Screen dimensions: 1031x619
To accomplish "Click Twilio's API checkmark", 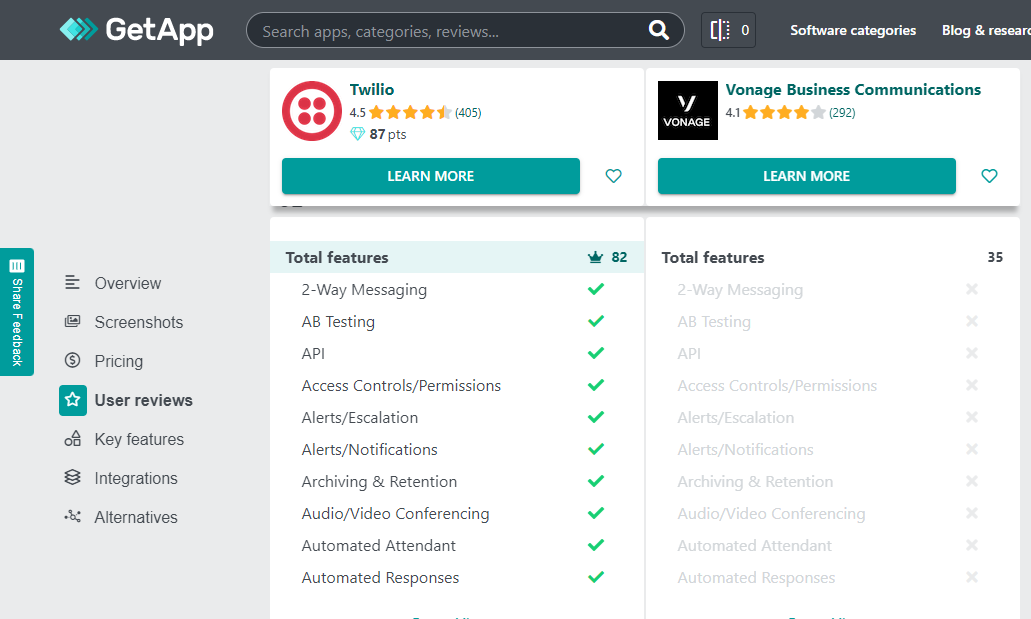I will click(x=596, y=353).
